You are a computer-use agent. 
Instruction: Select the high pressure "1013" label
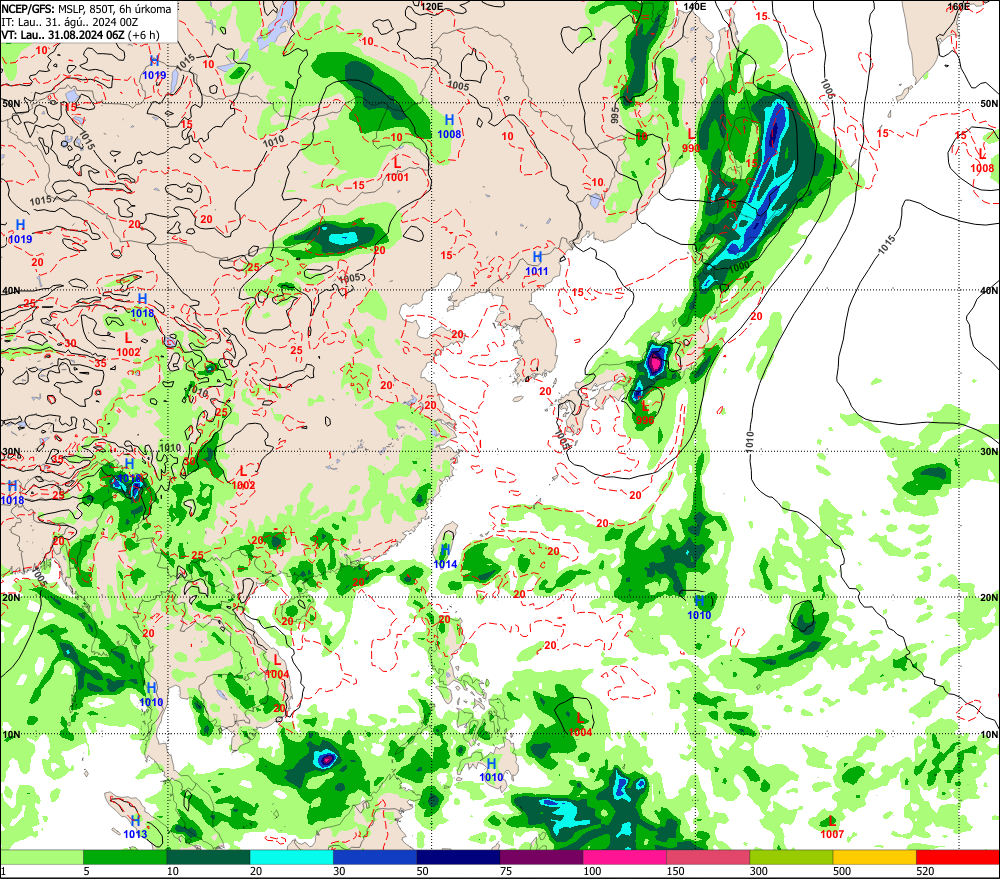click(x=135, y=834)
